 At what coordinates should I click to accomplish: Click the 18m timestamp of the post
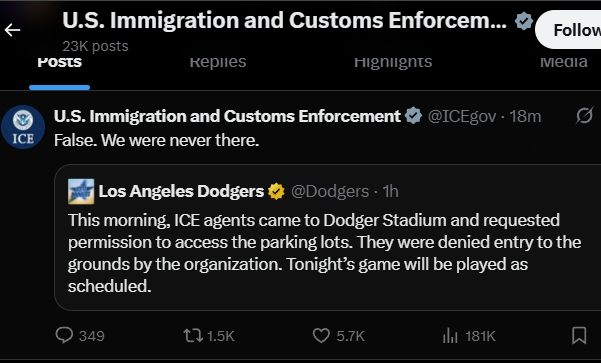pyautogui.click(x=525, y=116)
